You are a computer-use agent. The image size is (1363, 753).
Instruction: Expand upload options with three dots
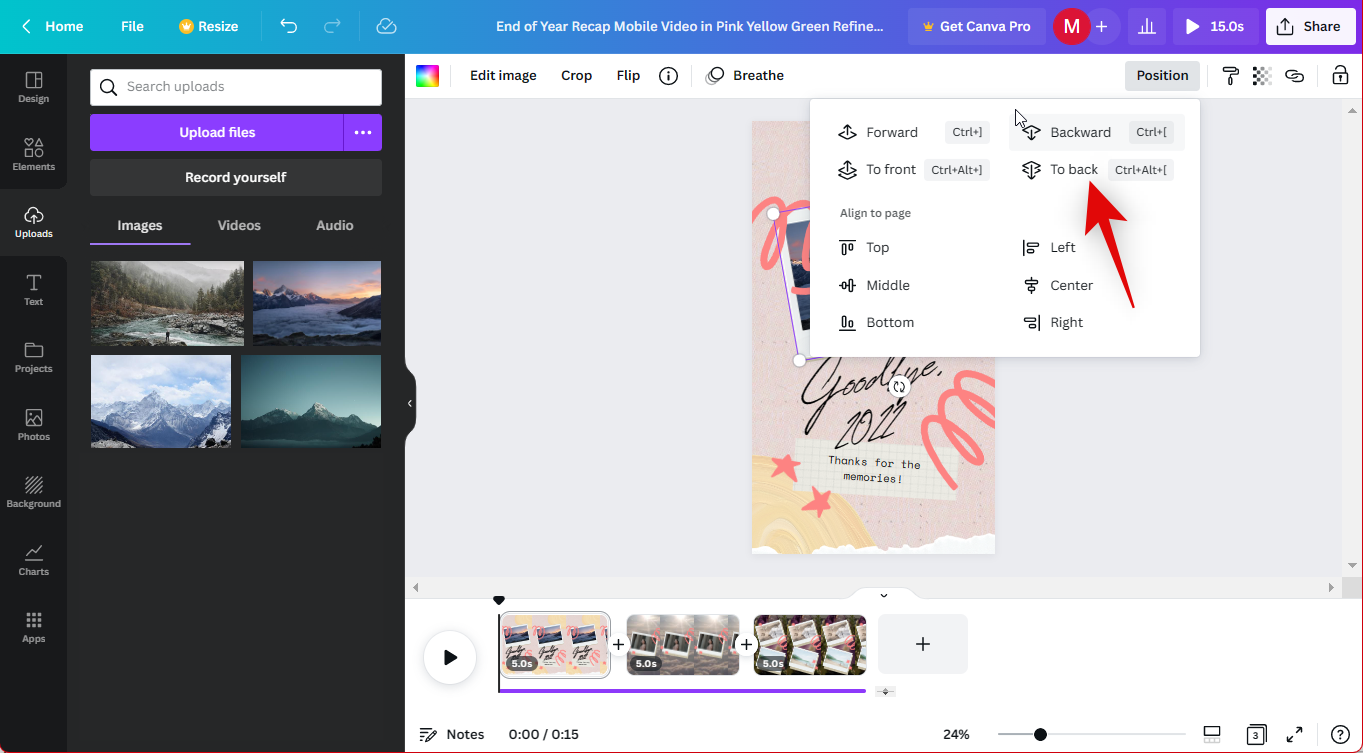point(363,132)
